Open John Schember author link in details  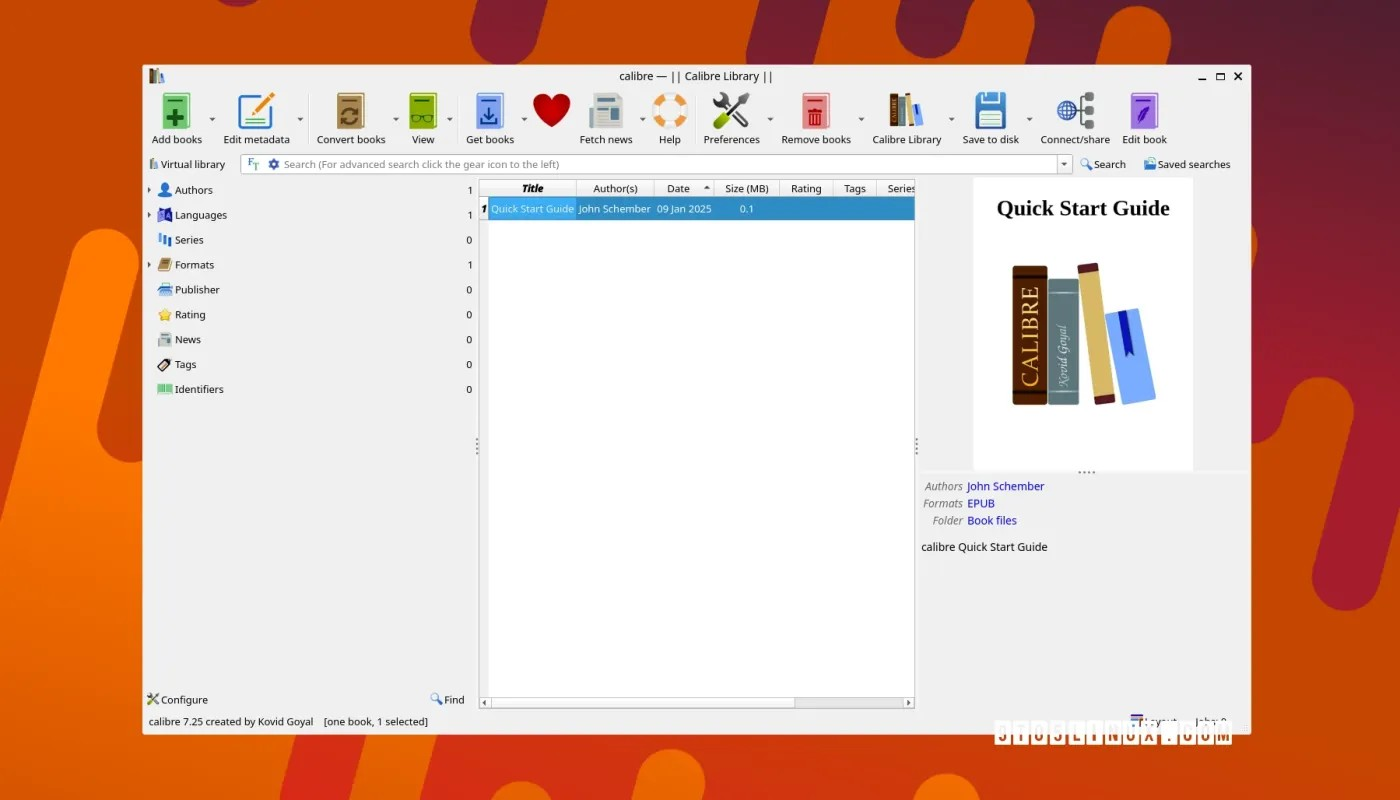pyautogui.click(x=1005, y=486)
